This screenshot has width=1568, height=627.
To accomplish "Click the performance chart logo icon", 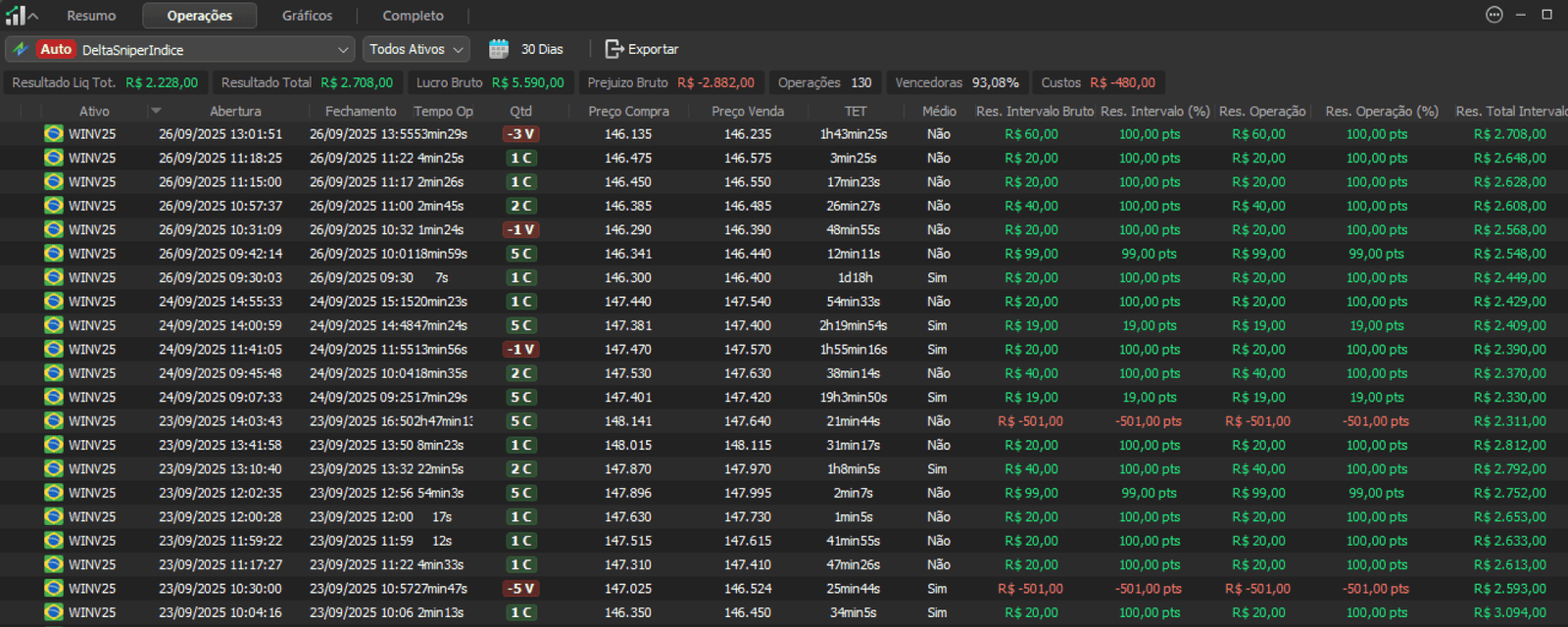I will pos(15,15).
